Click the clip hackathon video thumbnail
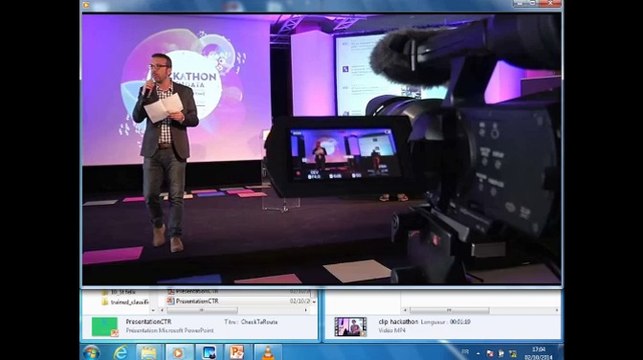 350,326
